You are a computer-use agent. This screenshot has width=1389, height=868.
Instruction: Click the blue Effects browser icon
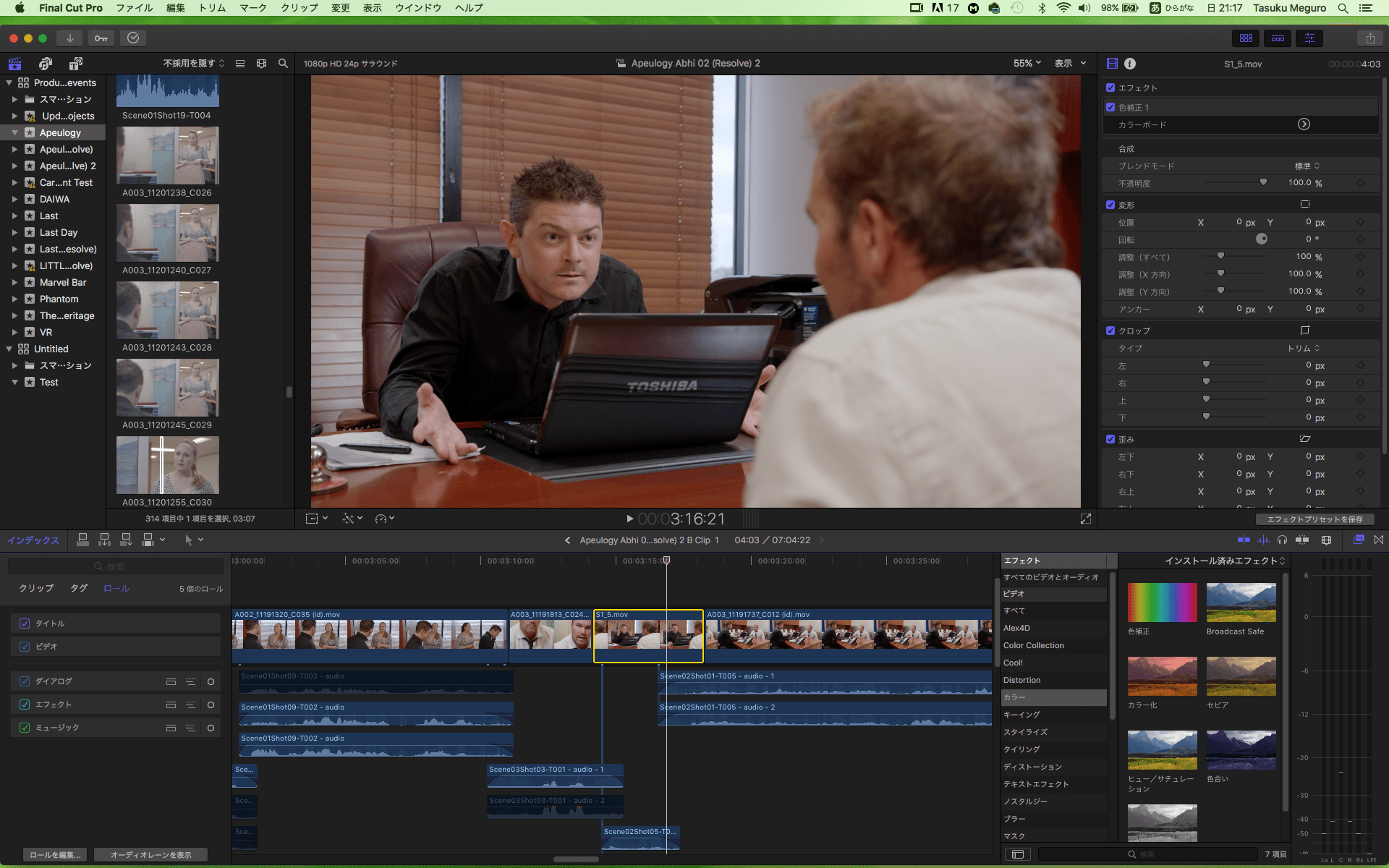pos(1359,540)
